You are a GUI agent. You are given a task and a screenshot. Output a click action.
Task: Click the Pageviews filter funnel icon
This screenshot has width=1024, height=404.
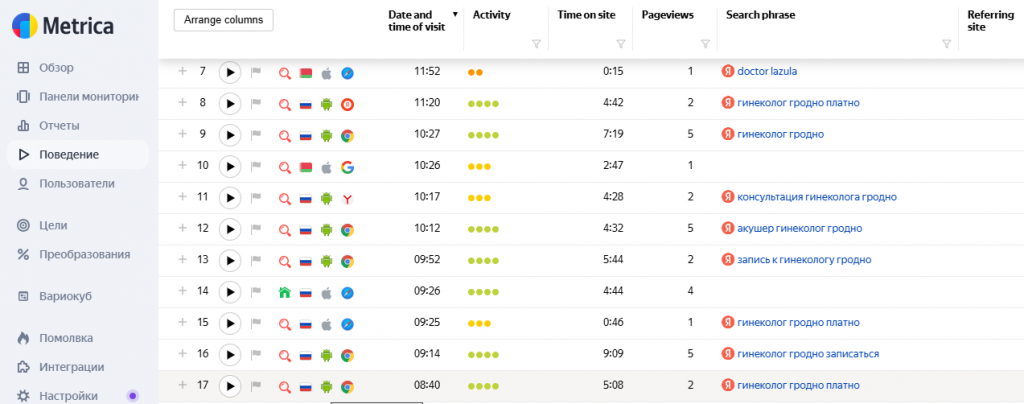click(705, 44)
